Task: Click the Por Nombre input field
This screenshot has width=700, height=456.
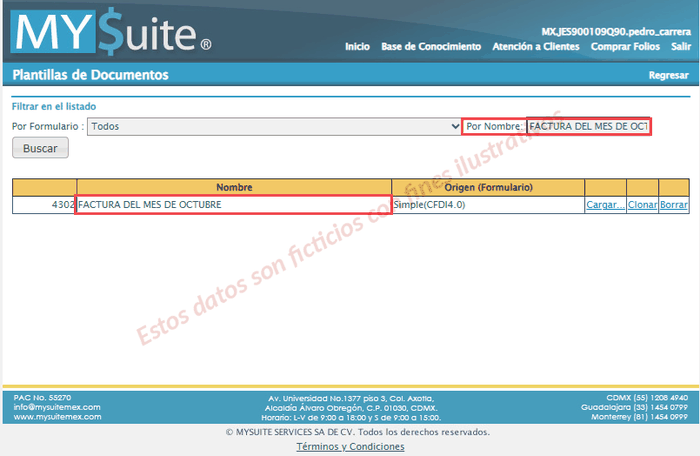Action: (x=588, y=126)
